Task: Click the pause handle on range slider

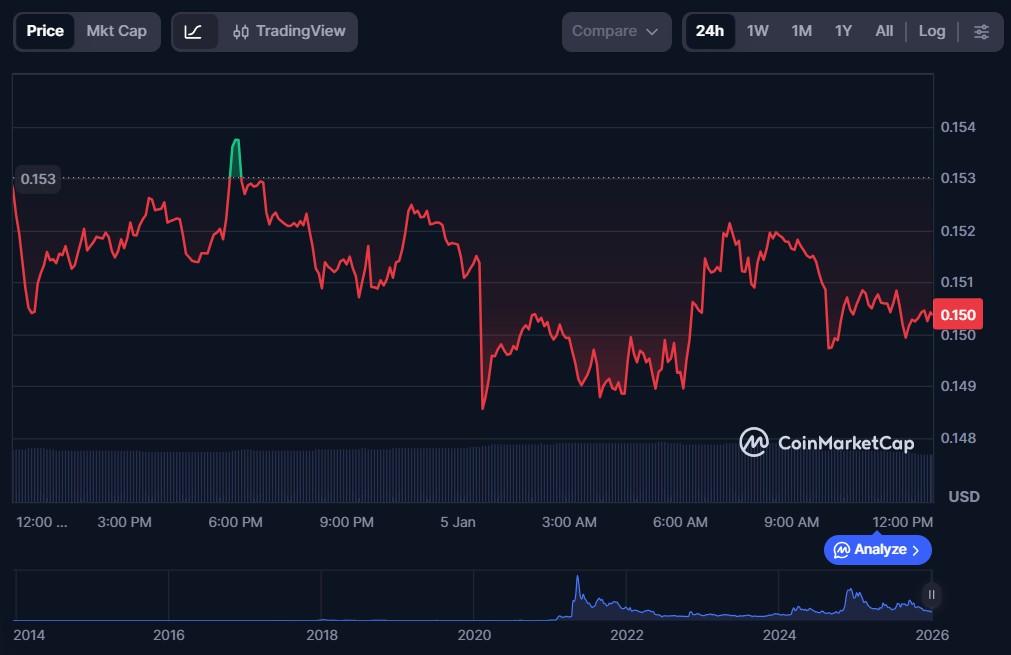Action: [931, 595]
